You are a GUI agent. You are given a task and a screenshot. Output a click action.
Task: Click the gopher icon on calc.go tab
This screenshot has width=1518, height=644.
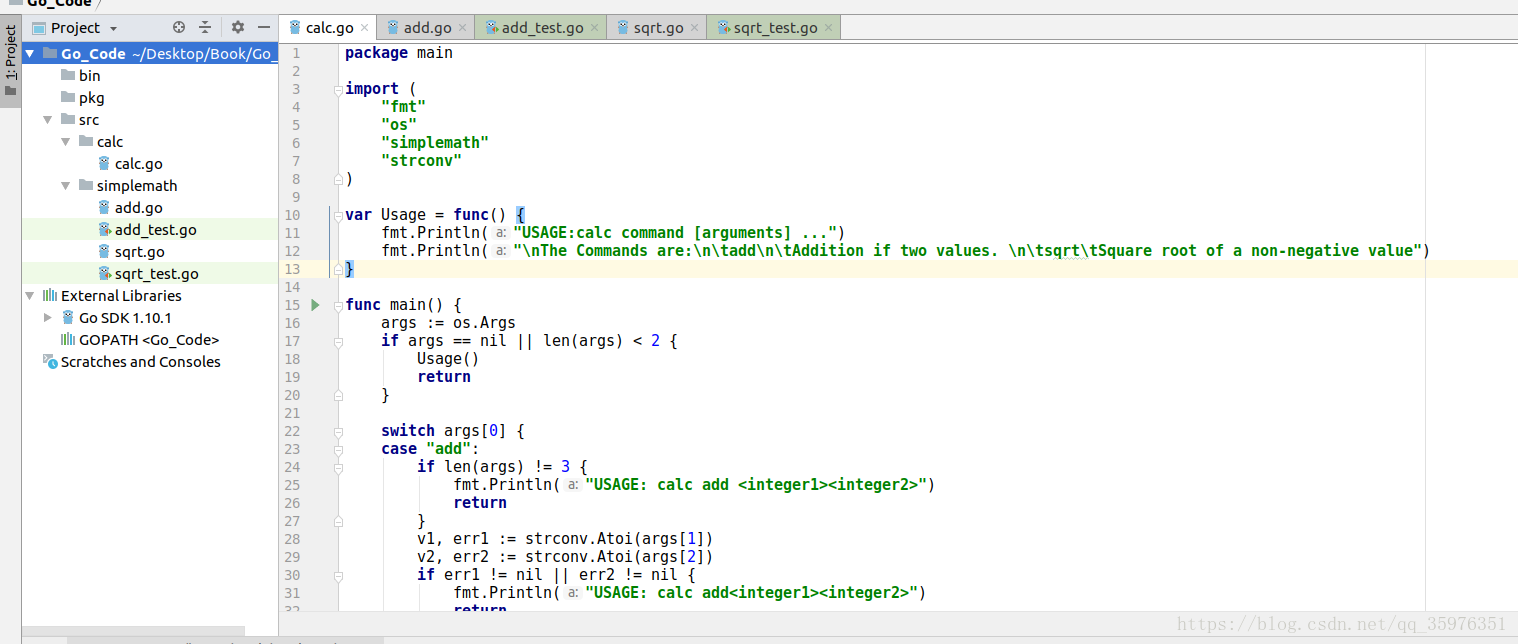[295, 28]
